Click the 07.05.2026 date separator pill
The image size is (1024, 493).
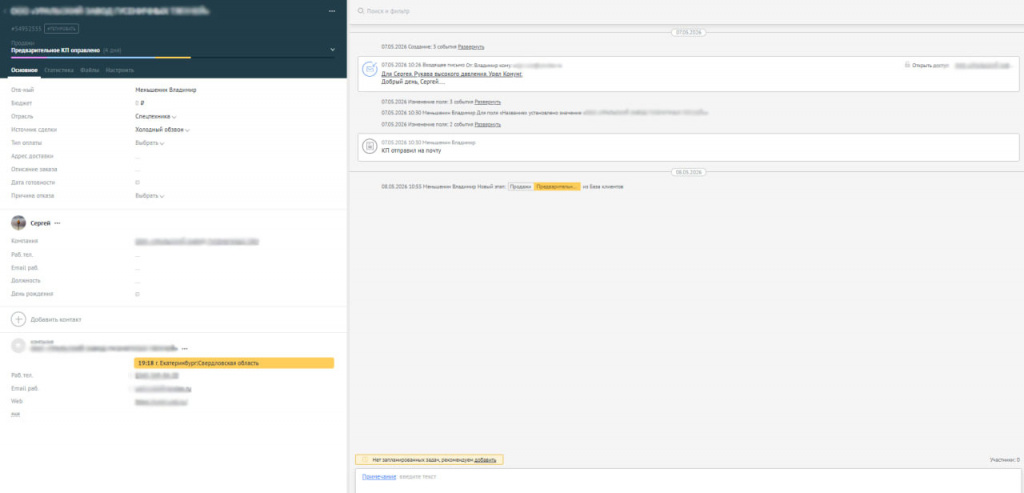pos(688,32)
